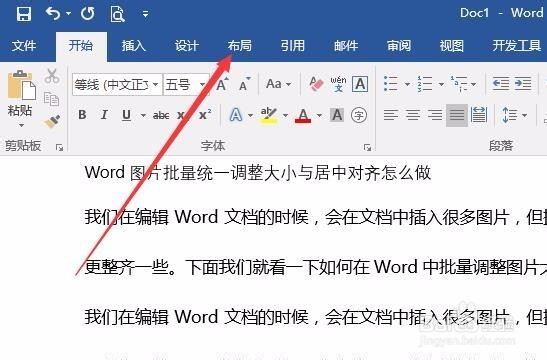Open the undo history dropdown arrow
The image size is (547, 360).
coord(68,14)
